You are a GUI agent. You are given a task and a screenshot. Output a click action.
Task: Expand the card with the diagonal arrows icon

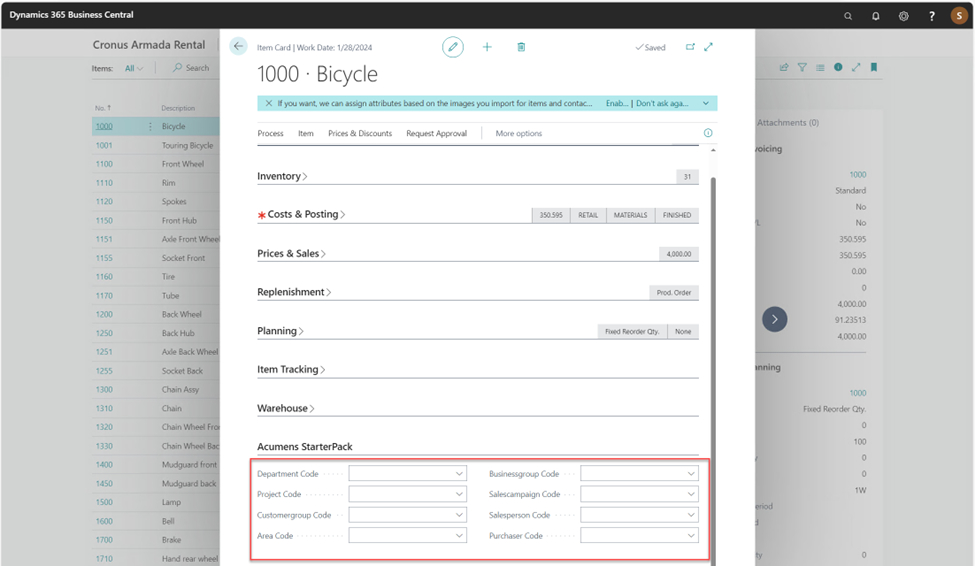(x=708, y=47)
